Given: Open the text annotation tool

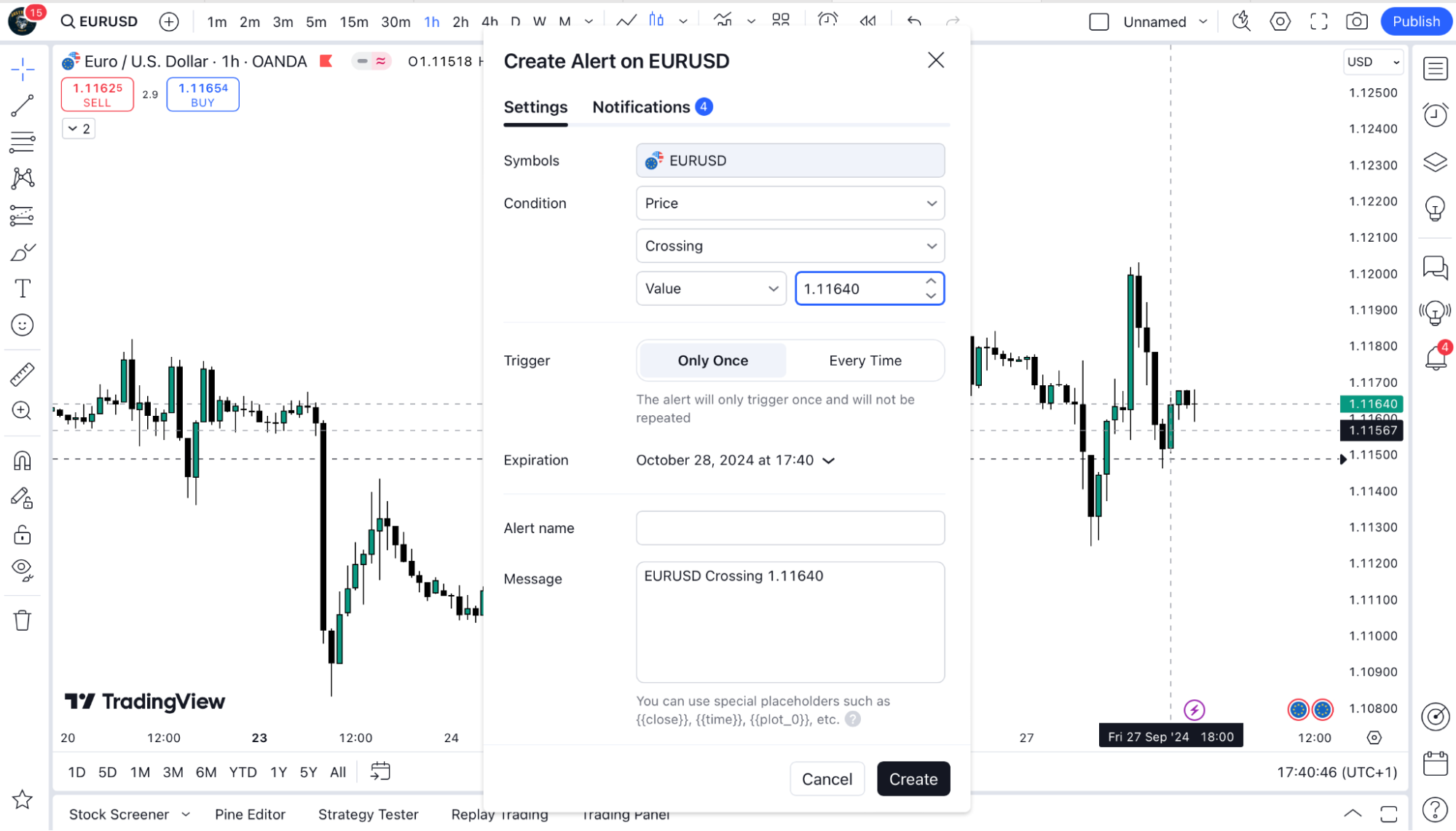Looking at the screenshot, I should [23, 288].
